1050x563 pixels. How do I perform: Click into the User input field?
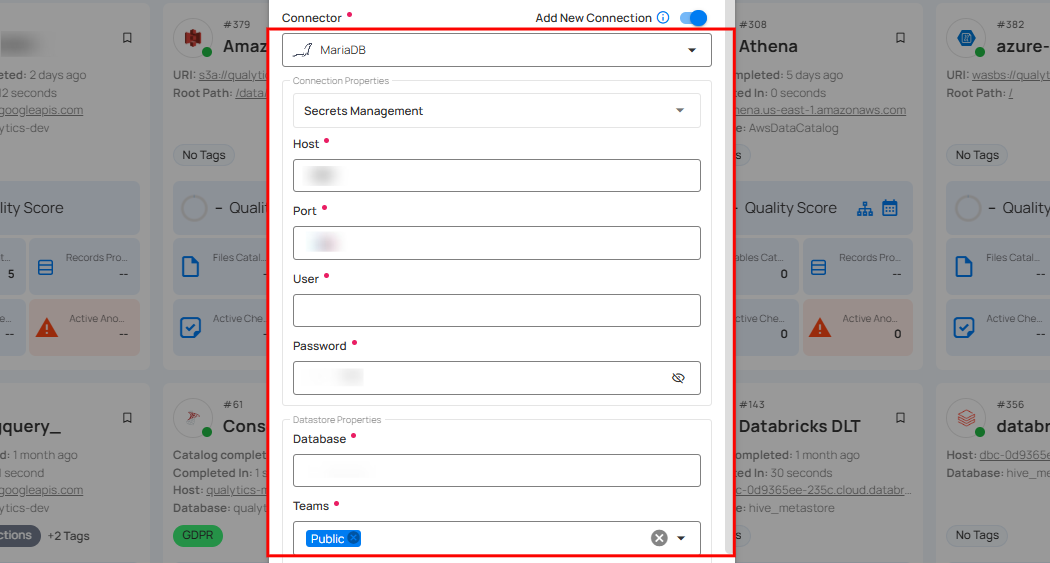pyautogui.click(x=497, y=311)
